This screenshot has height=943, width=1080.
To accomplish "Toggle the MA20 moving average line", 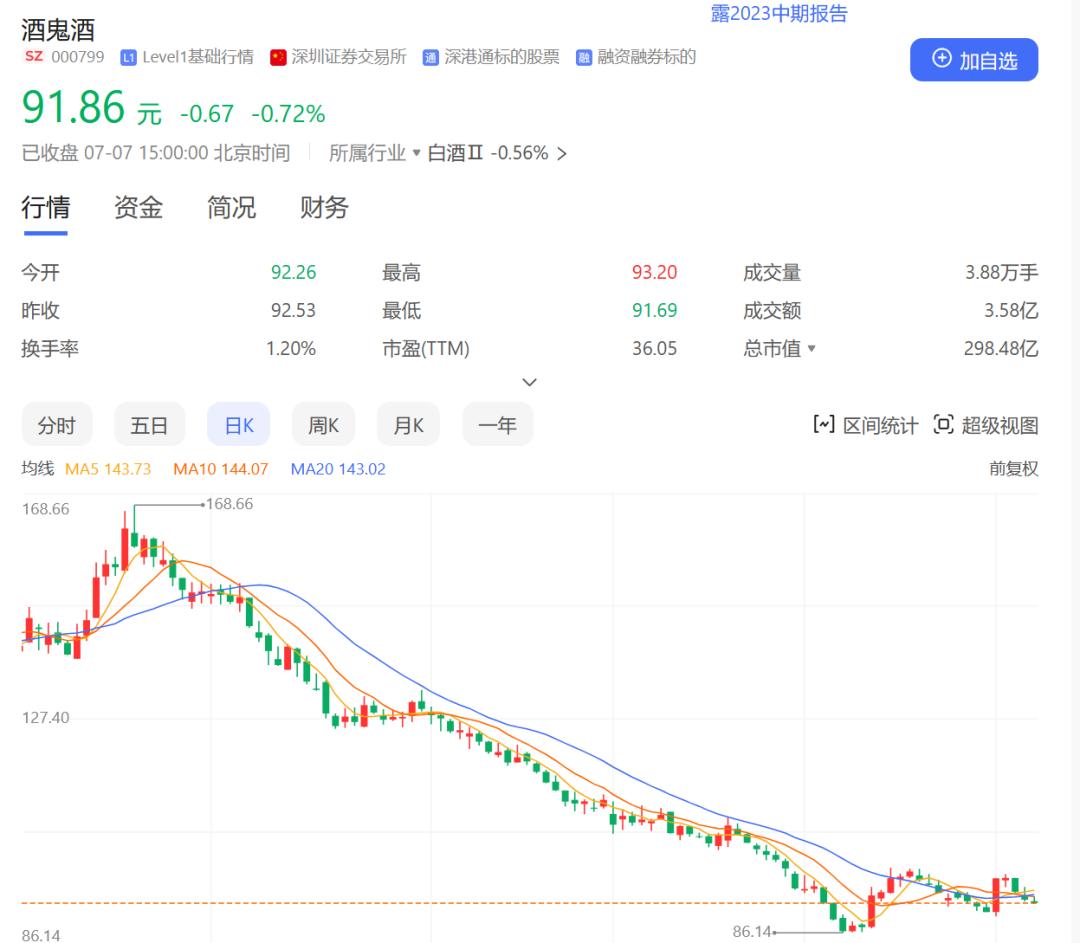I will (337, 468).
